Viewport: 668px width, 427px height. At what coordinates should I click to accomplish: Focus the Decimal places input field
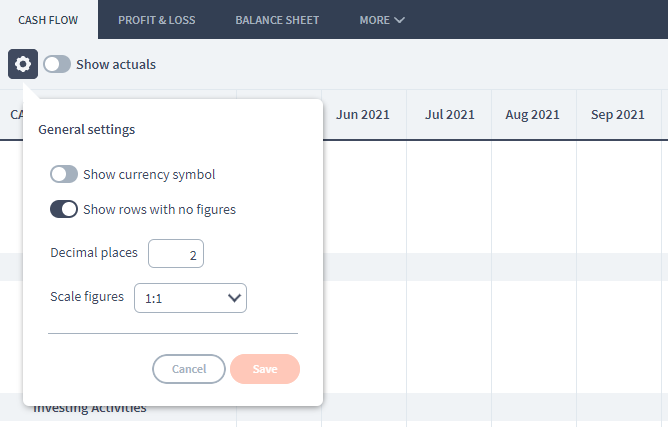(176, 254)
